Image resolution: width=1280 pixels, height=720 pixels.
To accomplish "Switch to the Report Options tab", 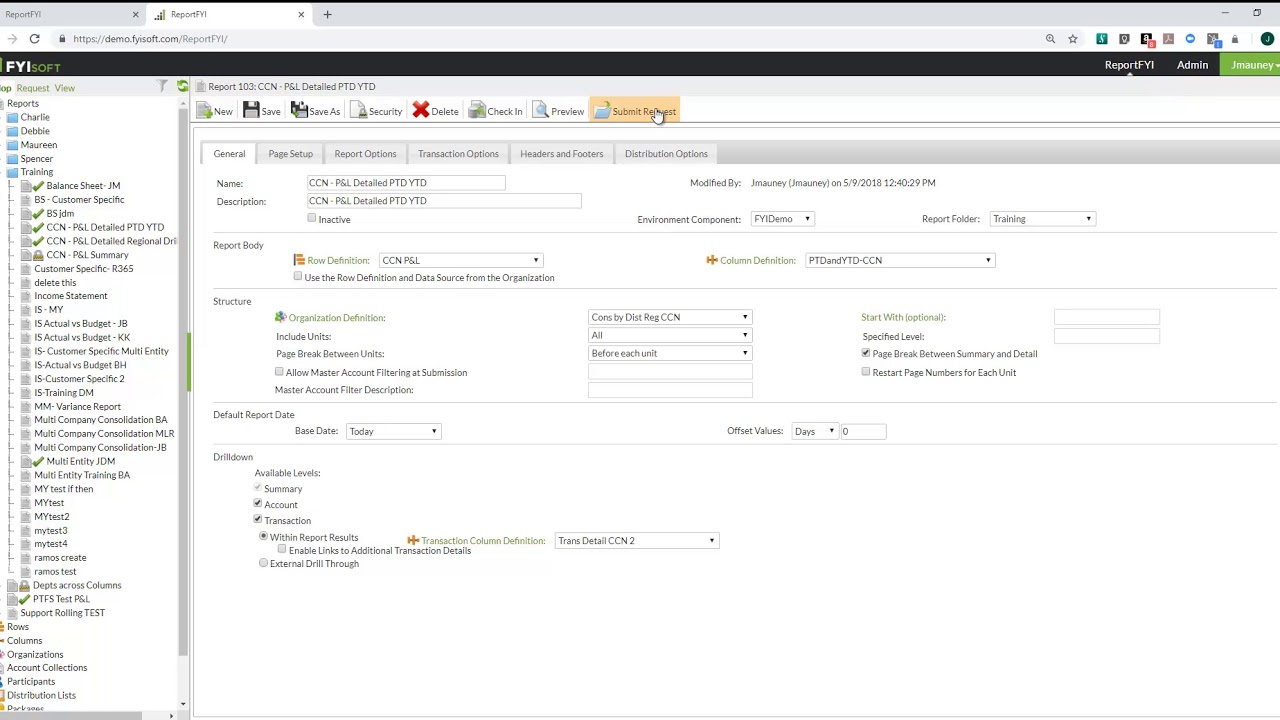I will [x=365, y=154].
